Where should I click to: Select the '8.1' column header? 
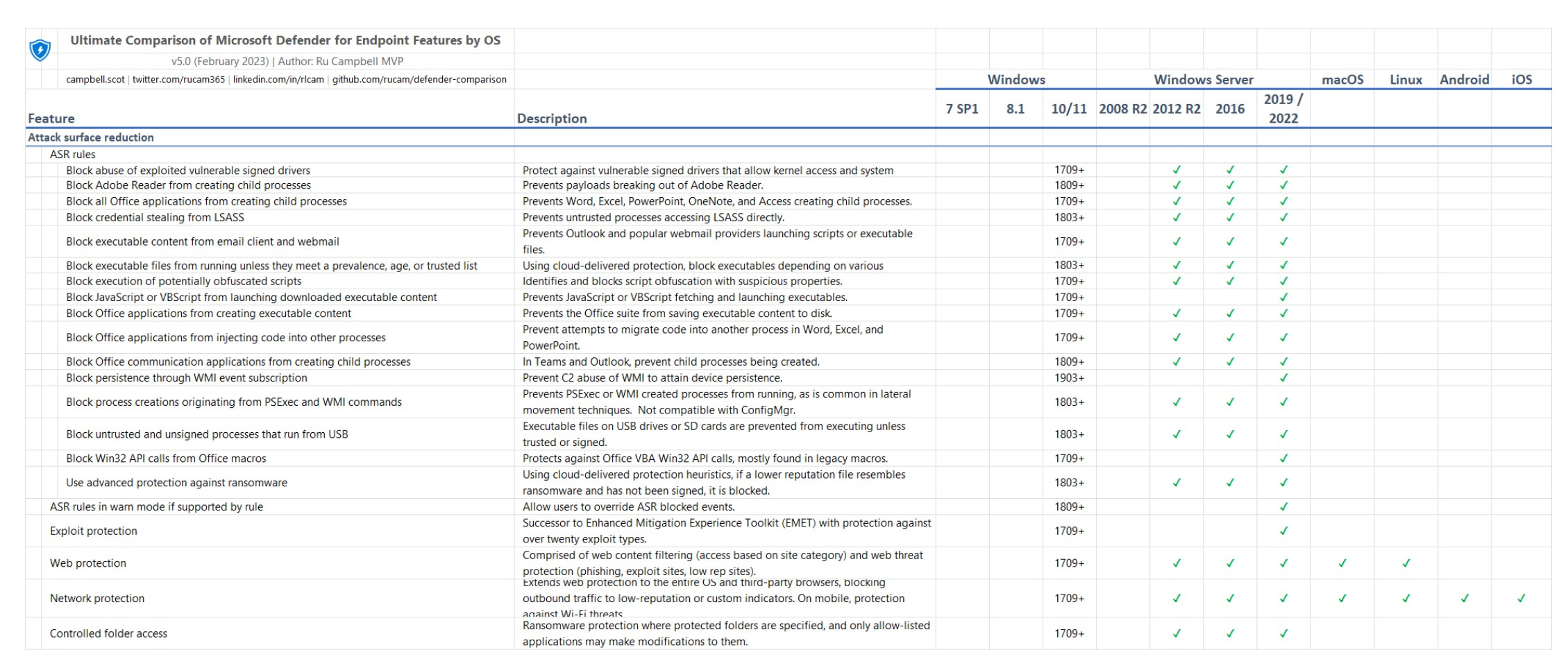click(1015, 109)
